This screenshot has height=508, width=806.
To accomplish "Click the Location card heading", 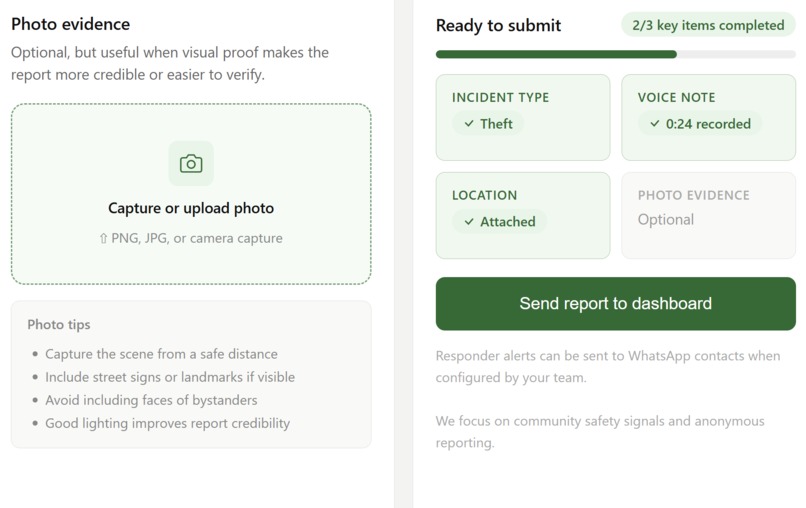I will click(484, 195).
